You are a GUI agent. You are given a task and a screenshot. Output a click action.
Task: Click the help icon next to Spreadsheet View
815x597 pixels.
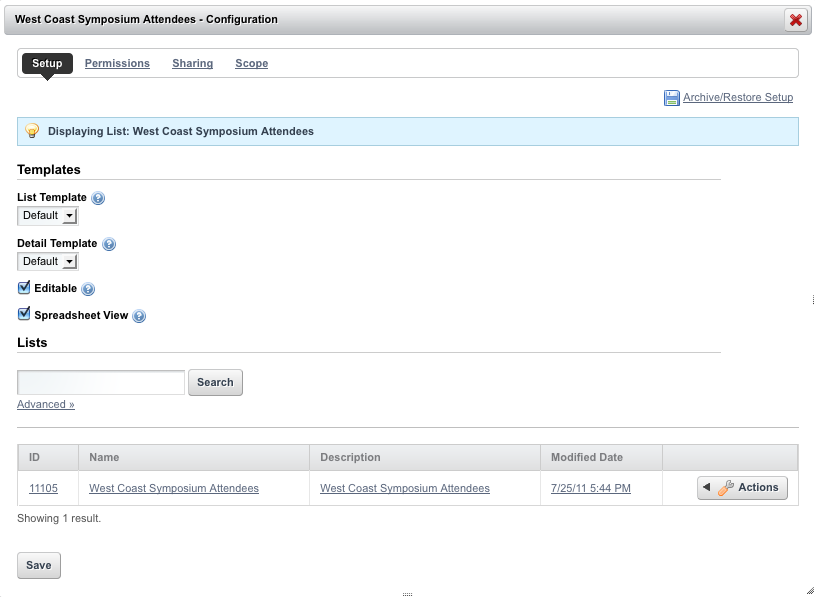tap(139, 316)
